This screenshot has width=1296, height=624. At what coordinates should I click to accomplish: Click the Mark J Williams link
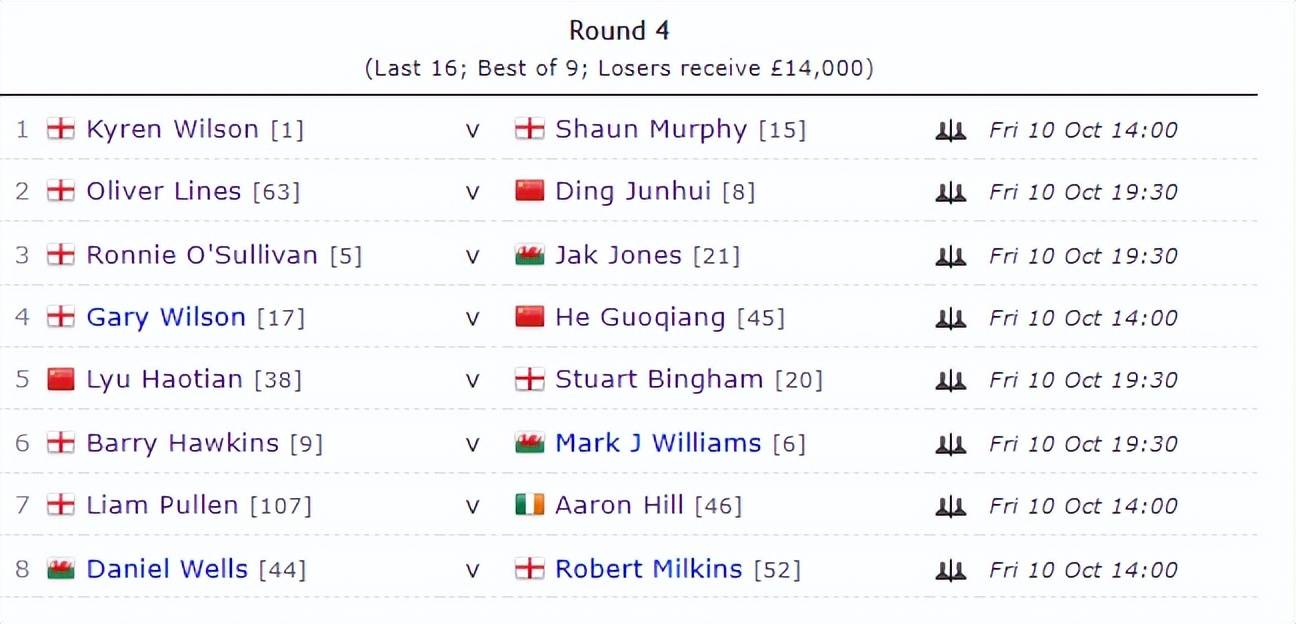[658, 443]
